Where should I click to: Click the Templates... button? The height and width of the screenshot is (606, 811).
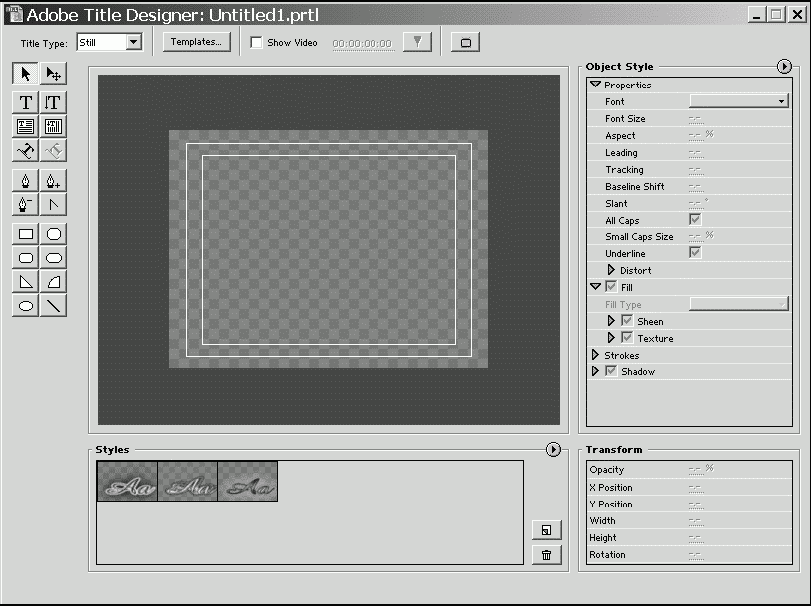pos(197,42)
